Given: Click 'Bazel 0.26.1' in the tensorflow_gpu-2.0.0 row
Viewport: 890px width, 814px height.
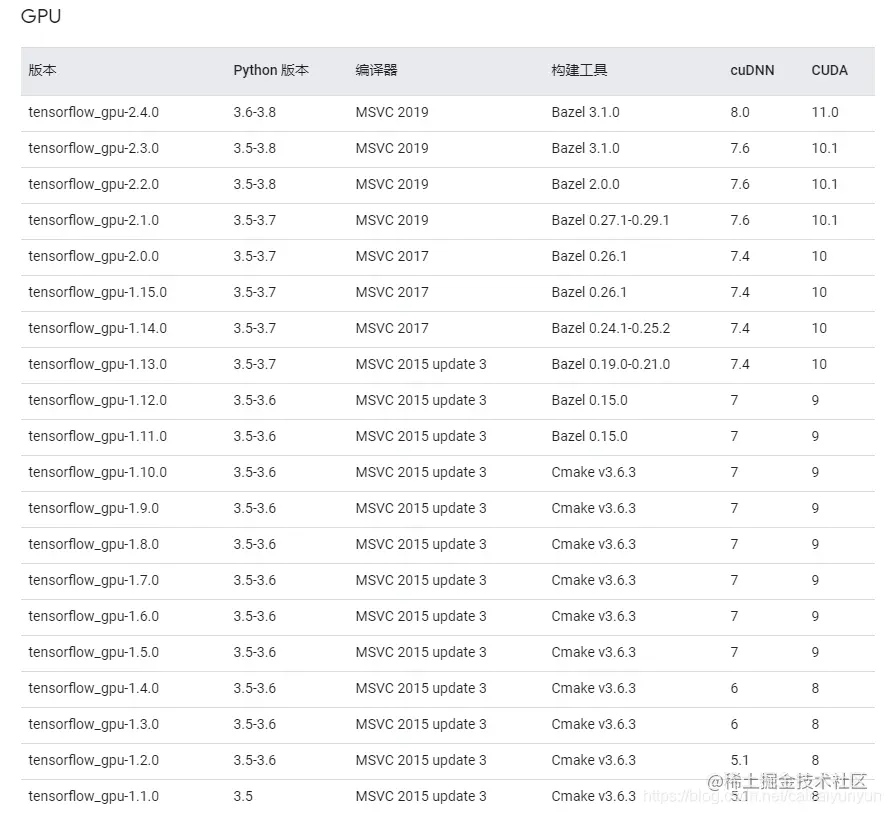Looking at the screenshot, I should [x=589, y=256].
